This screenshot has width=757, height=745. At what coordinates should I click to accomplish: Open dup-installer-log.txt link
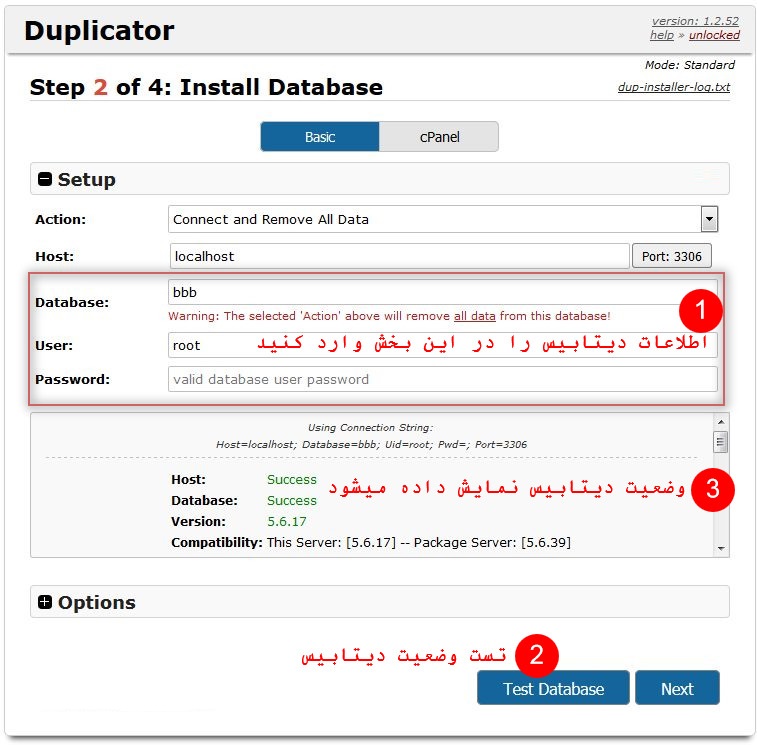coord(674,87)
